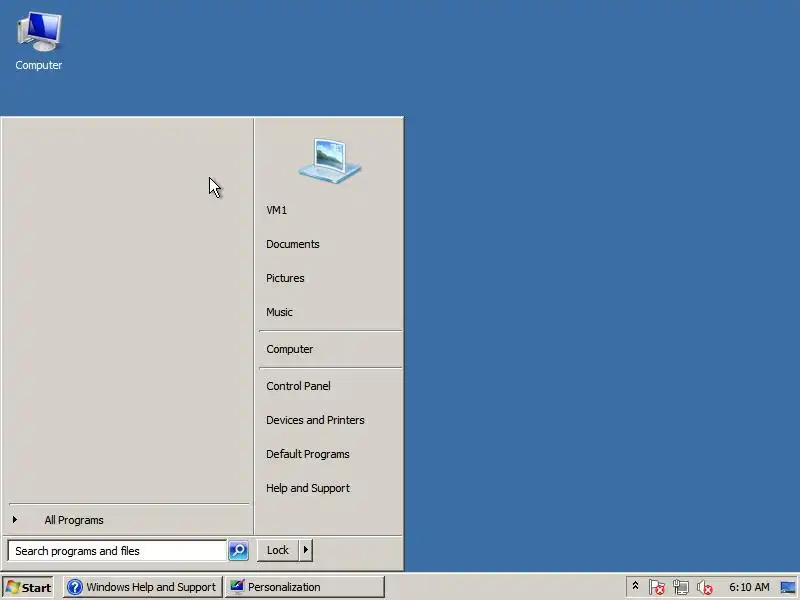Open Devices and Printers

pyautogui.click(x=330, y=420)
